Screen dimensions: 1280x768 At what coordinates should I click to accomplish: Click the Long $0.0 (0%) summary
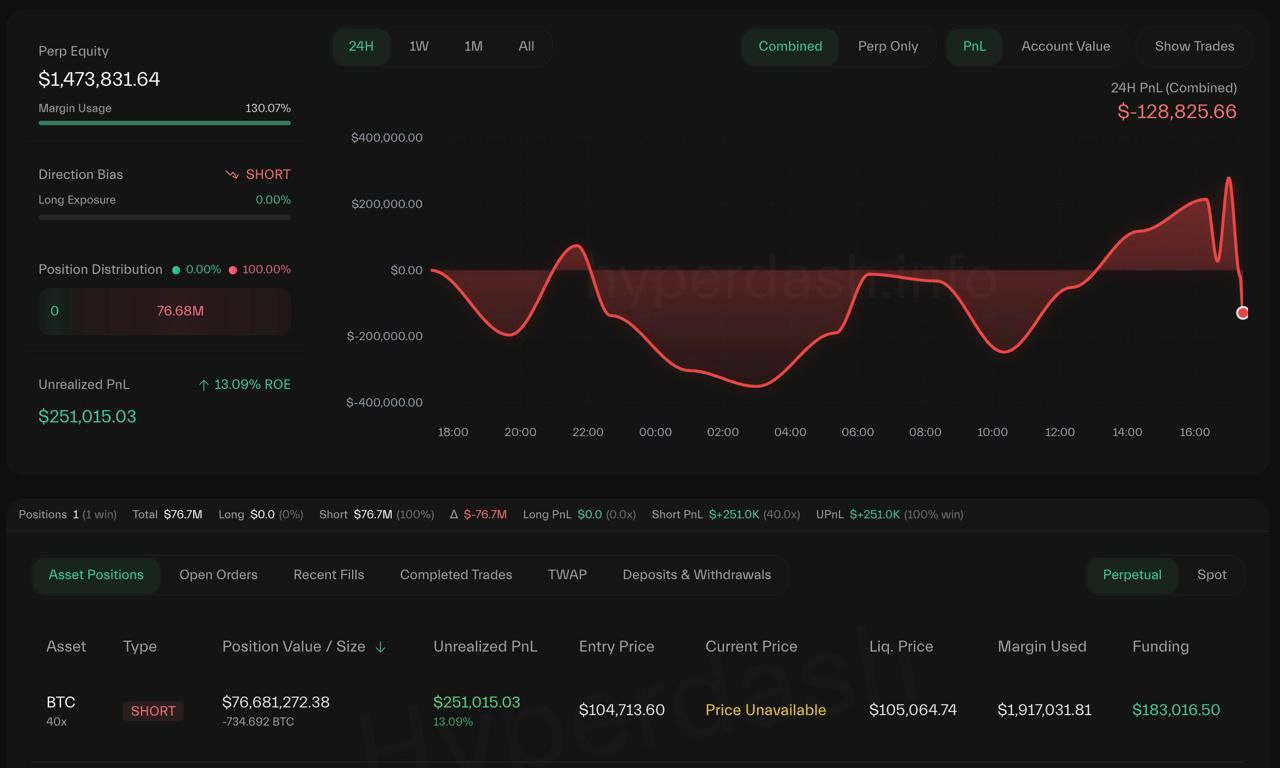[261, 514]
